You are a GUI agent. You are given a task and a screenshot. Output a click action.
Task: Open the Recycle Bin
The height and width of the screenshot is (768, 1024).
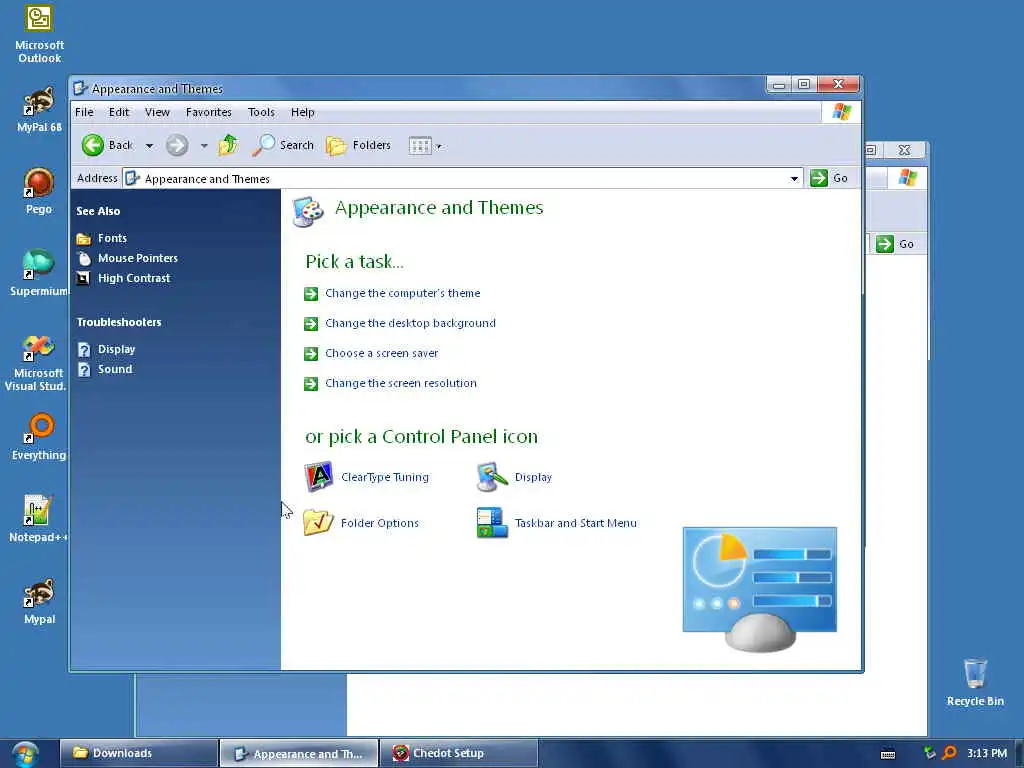(x=975, y=682)
